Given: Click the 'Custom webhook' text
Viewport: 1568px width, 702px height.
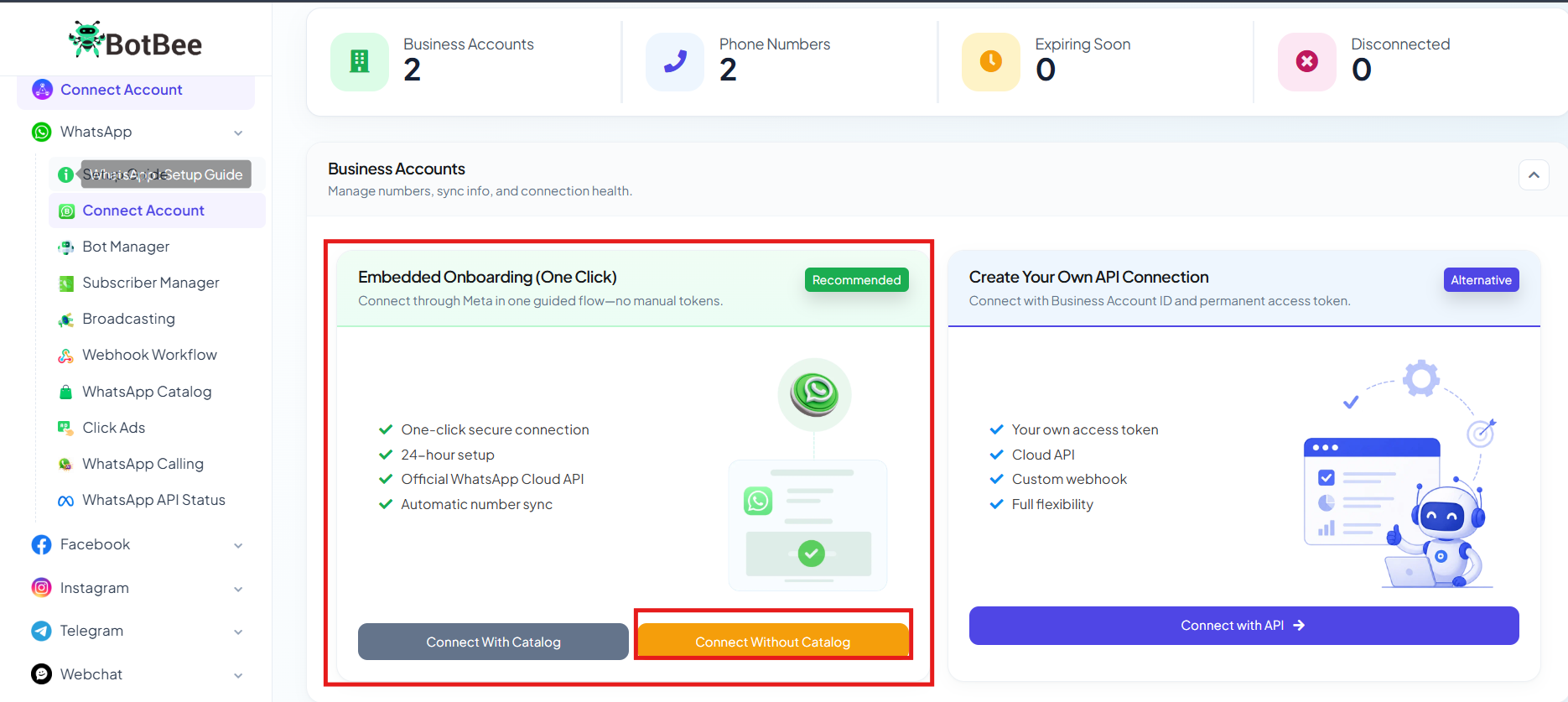Looking at the screenshot, I should point(1069,479).
